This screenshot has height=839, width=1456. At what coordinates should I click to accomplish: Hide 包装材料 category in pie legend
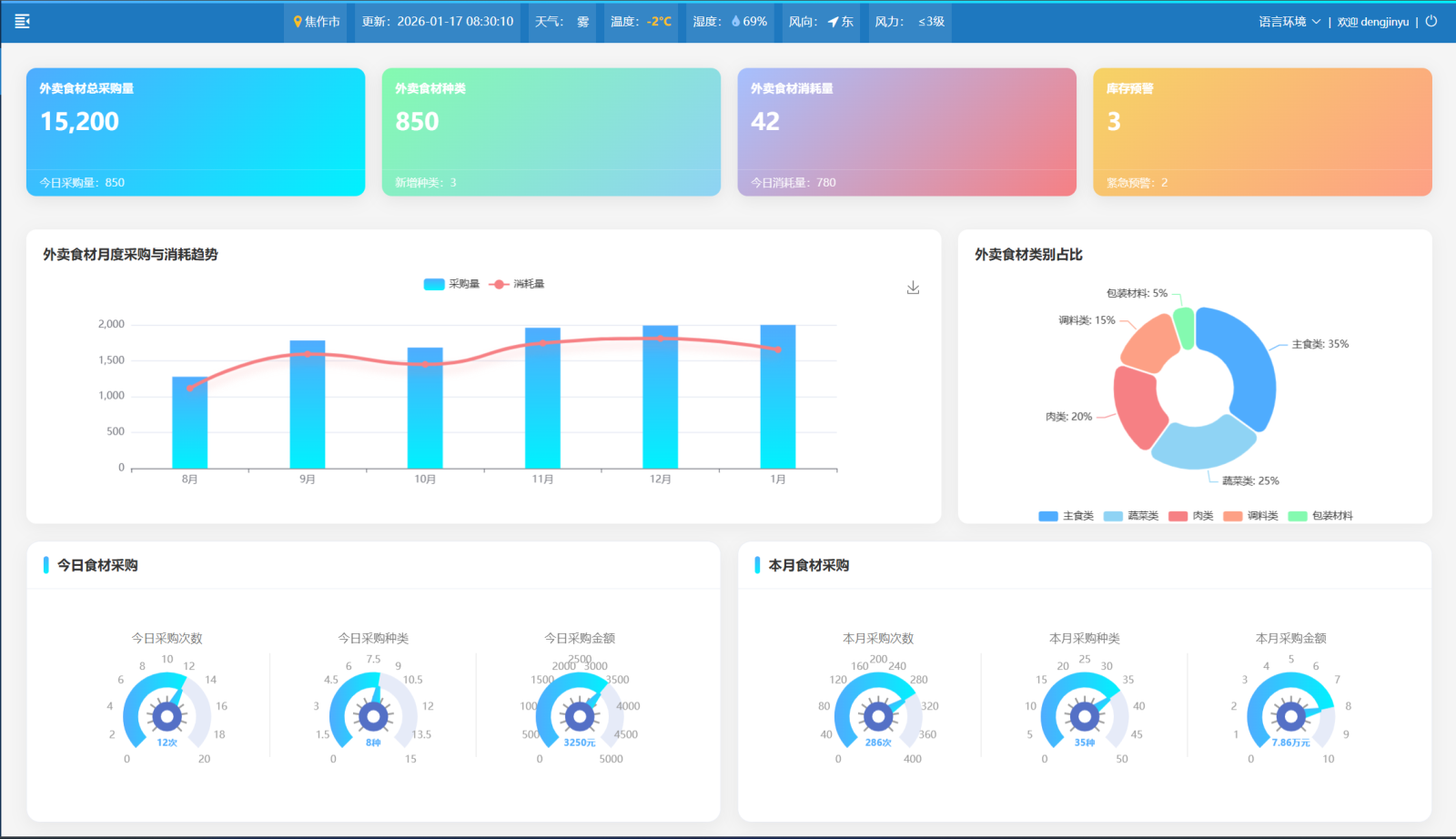[x=1320, y=516]
